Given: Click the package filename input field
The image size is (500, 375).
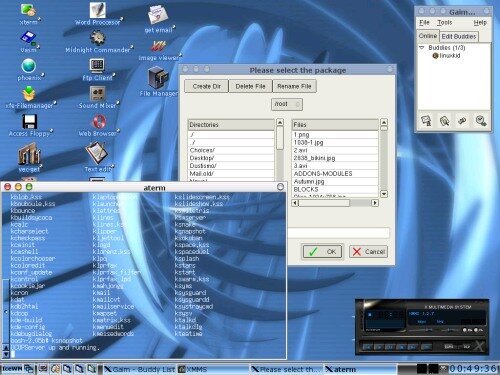Looking at the screenshot, I should (338, 233).
